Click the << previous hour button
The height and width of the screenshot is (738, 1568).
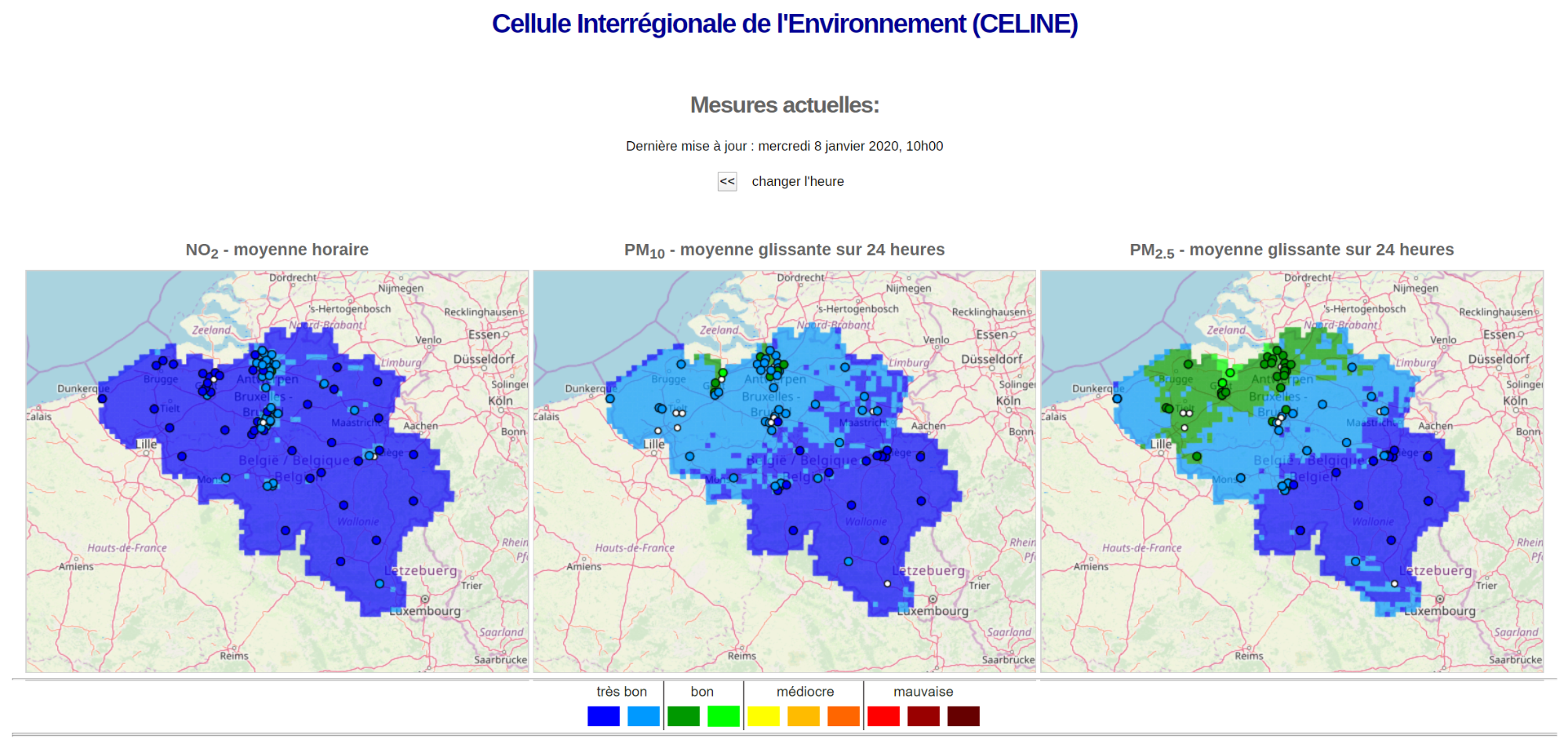[x=727, y=181]
